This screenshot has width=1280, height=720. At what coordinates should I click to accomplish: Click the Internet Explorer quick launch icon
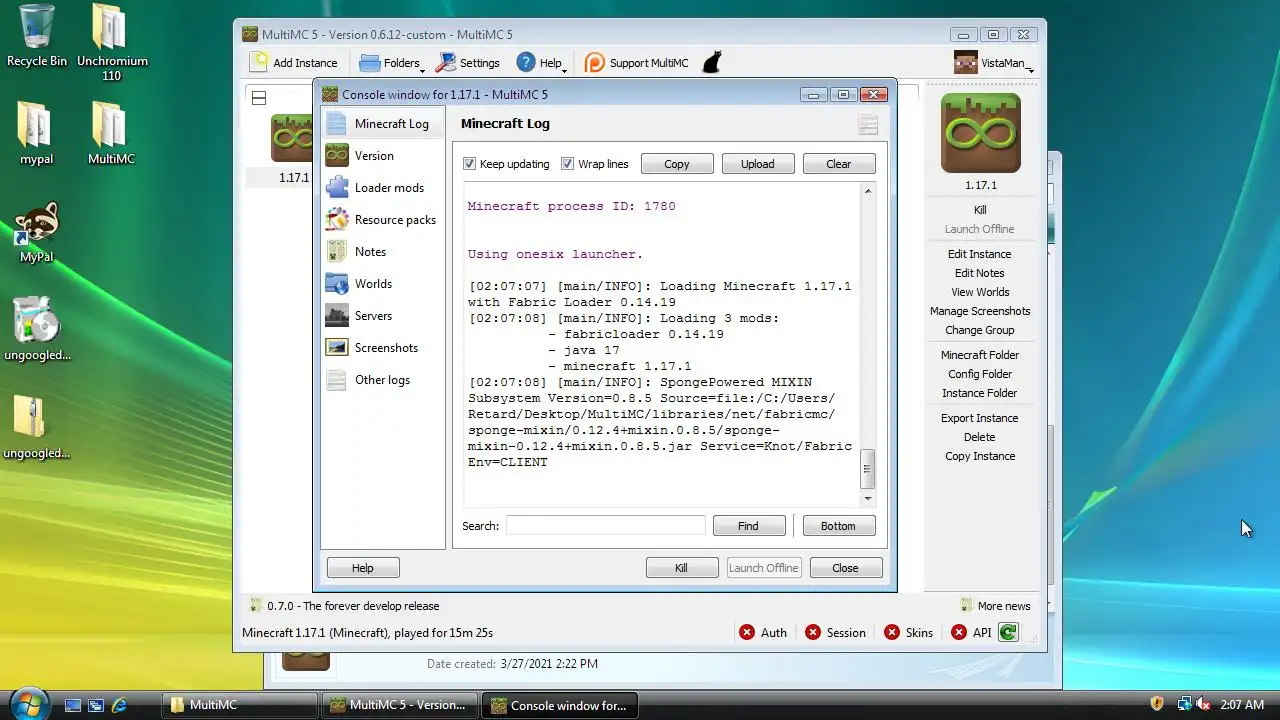pyautogui.click(x=120, y=705)
